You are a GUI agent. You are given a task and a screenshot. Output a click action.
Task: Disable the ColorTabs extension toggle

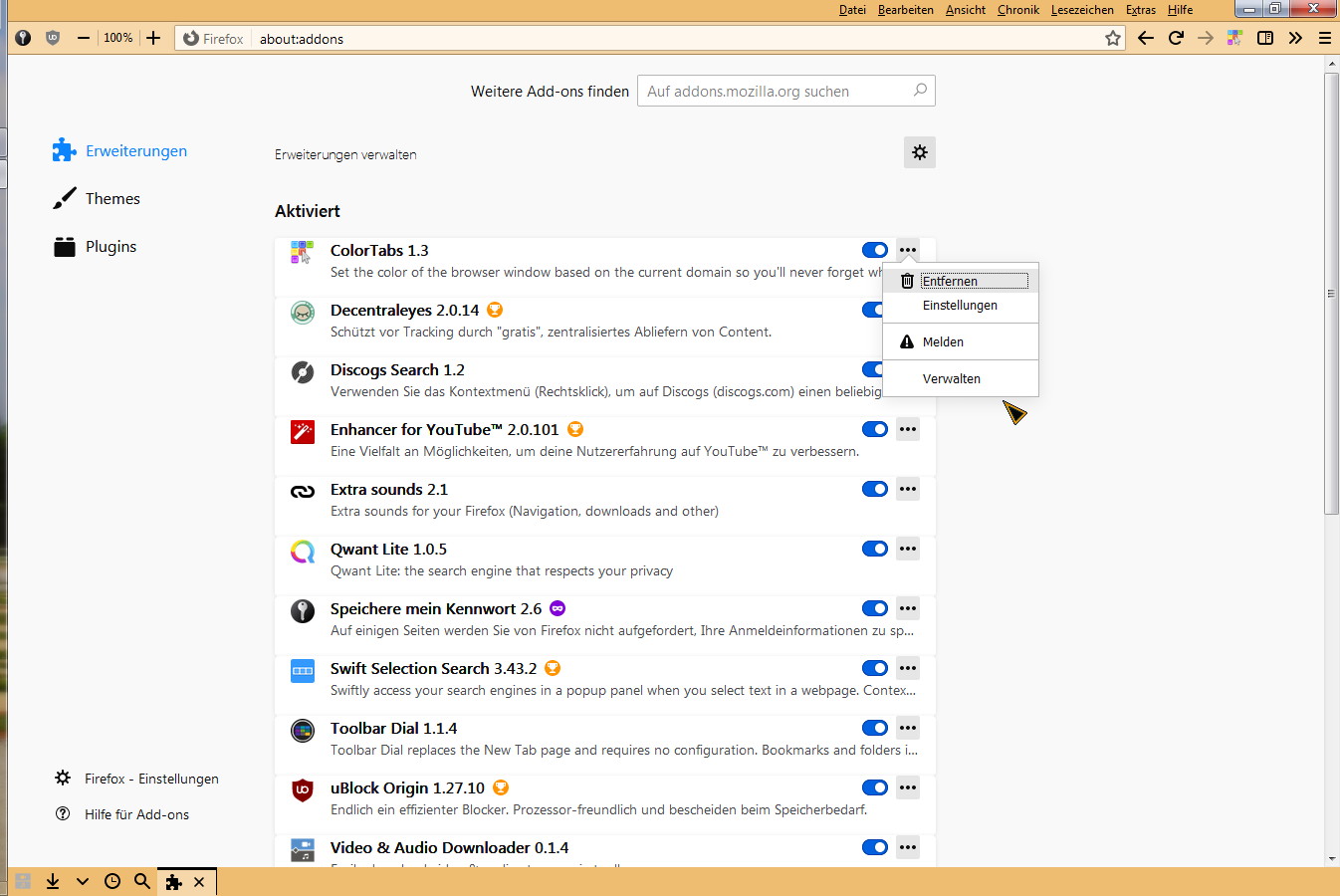pos(875,250)
